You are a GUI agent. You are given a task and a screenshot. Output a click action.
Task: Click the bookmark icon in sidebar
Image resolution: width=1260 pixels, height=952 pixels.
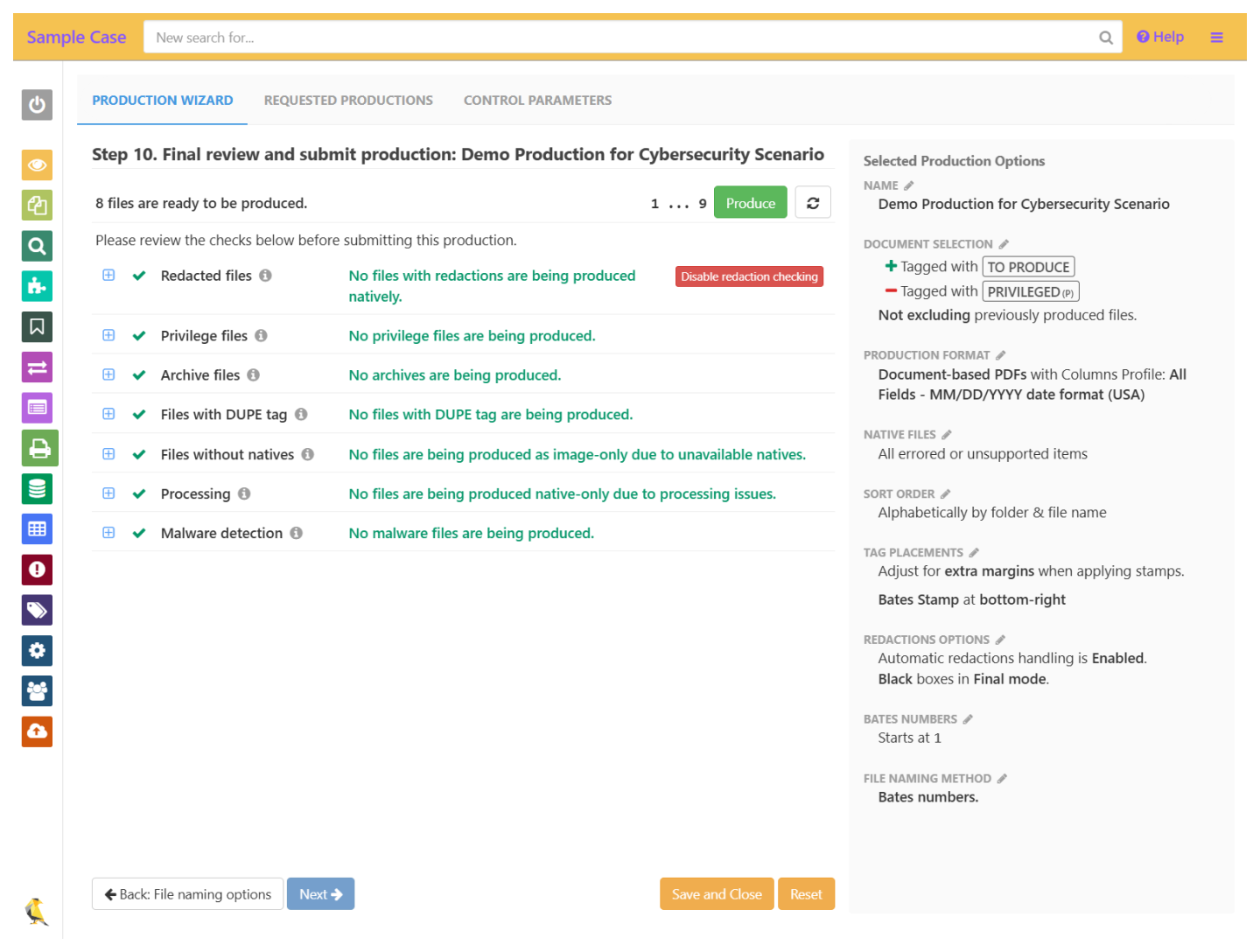pos(37,326)
